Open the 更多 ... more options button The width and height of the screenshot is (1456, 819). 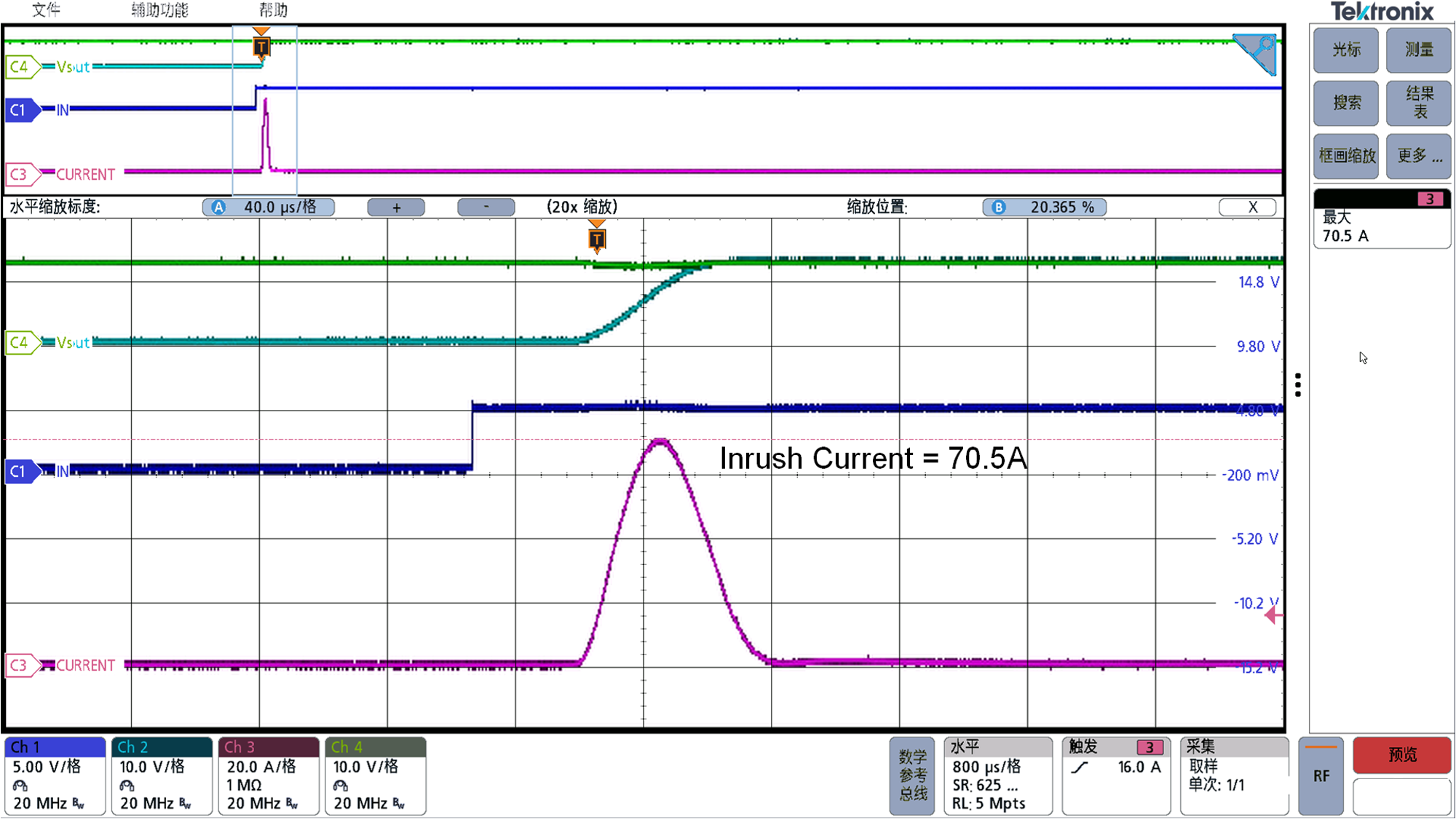[x=1418, y=156]
